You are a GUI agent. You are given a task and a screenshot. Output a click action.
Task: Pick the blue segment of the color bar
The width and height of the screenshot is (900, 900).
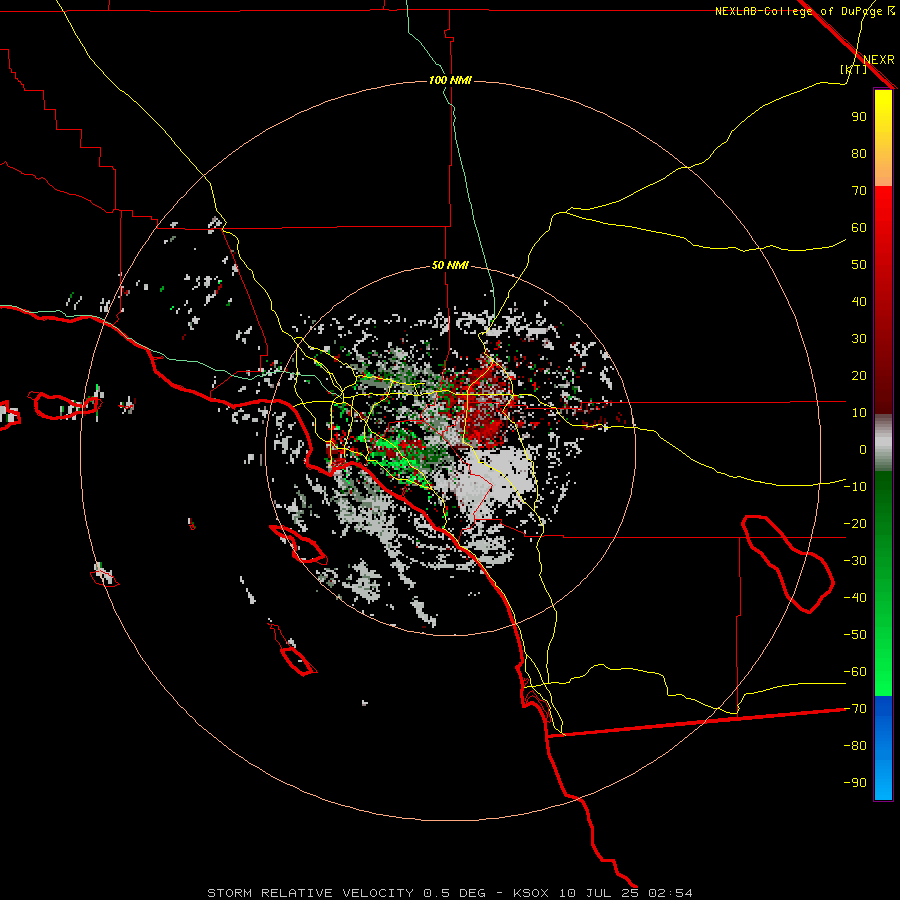[x=883, y=747]
